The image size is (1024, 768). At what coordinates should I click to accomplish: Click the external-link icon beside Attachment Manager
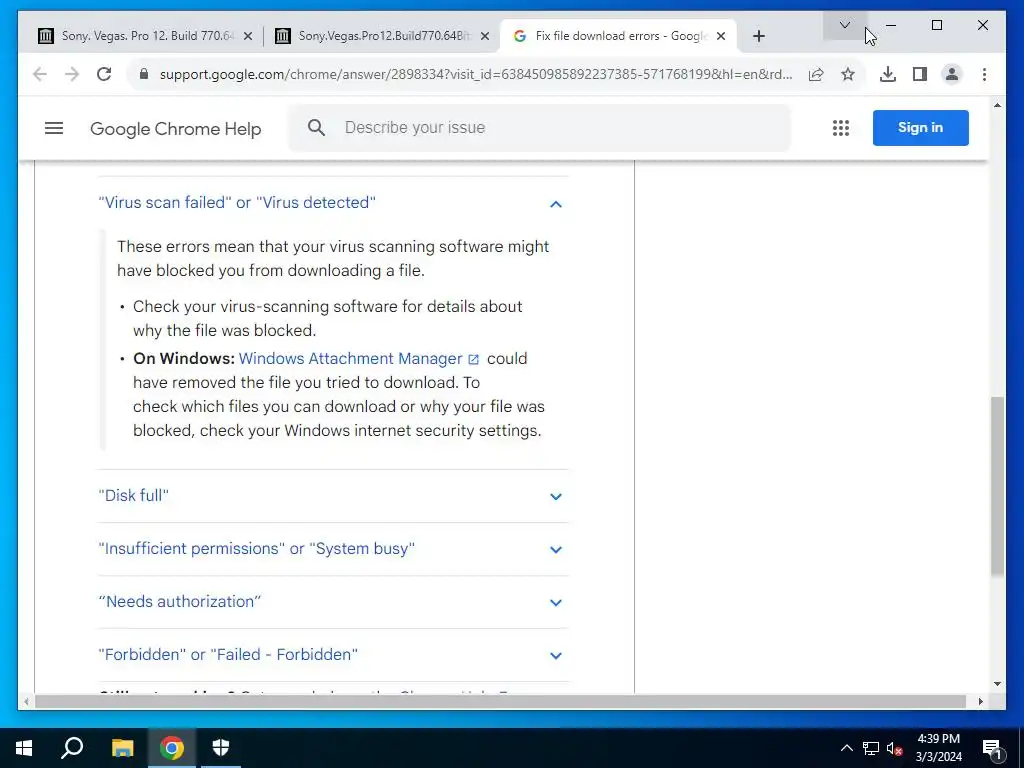[473, 359]
